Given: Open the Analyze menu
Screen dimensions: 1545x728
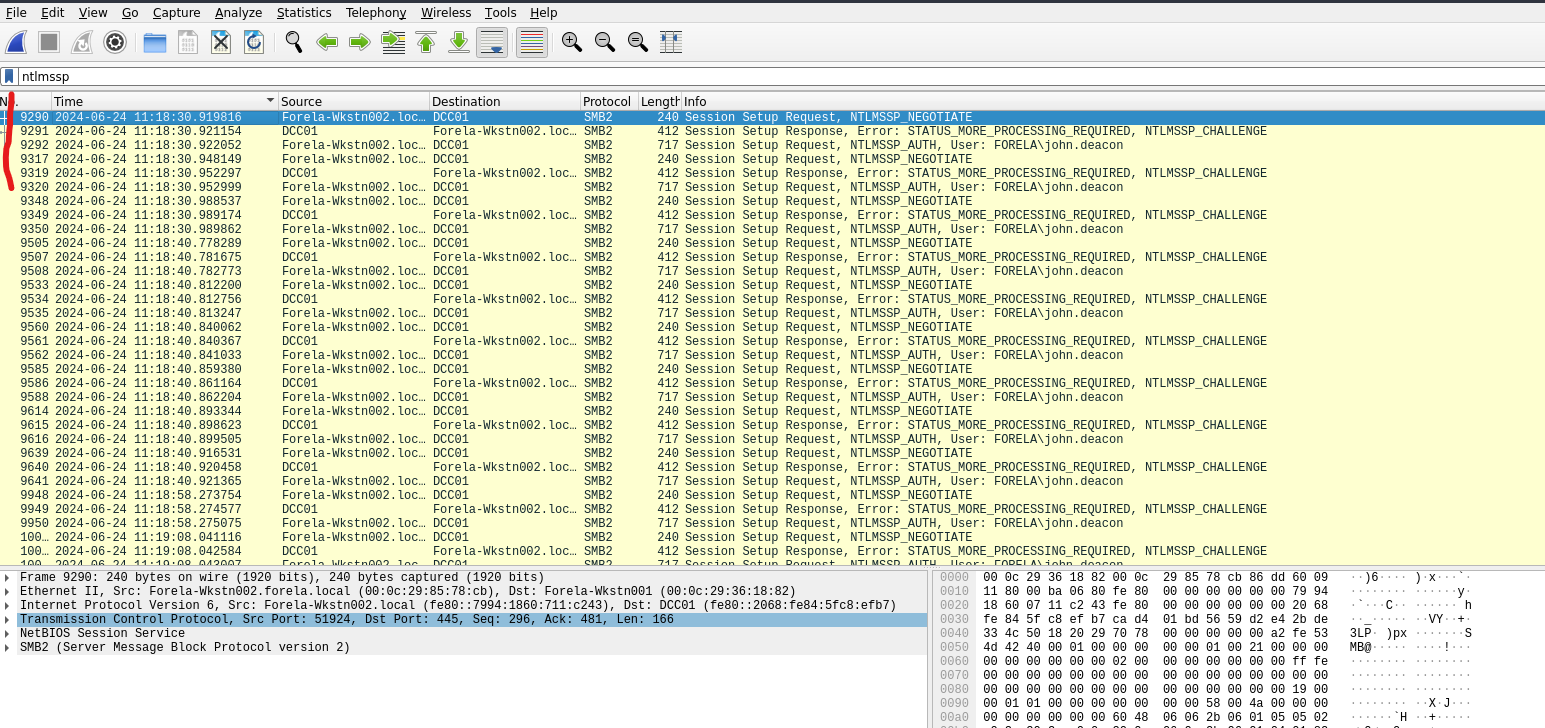Looking at the screenshot, I should pos(239,13).
